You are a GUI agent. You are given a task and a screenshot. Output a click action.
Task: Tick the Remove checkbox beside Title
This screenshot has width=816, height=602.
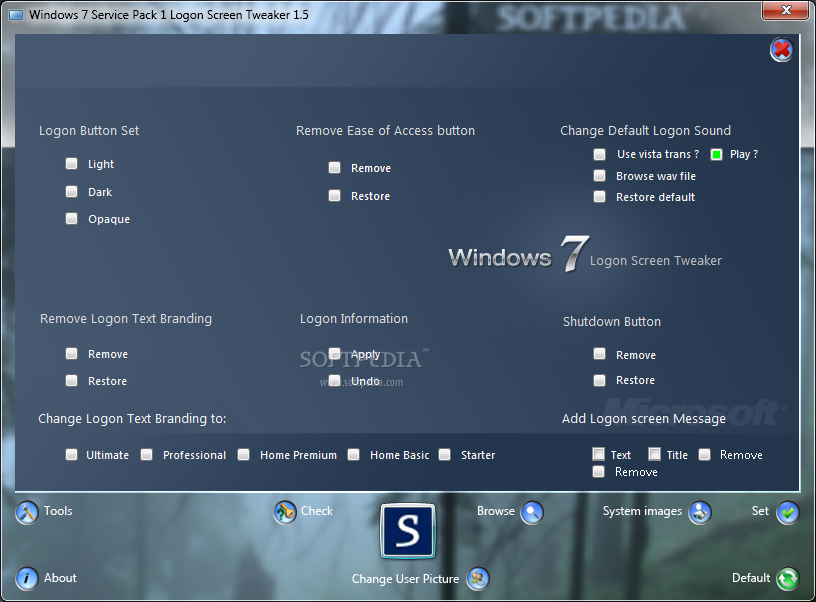tap(705, 455)
